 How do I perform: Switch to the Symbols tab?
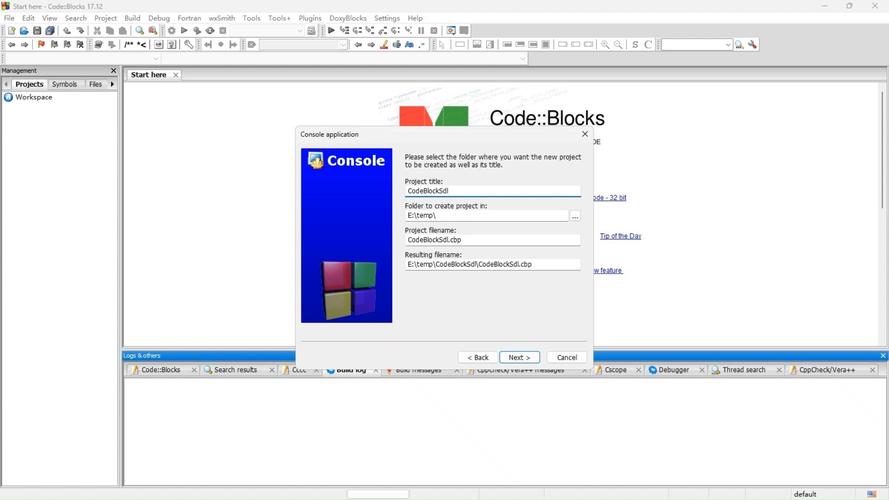click(x=64, y=84)
